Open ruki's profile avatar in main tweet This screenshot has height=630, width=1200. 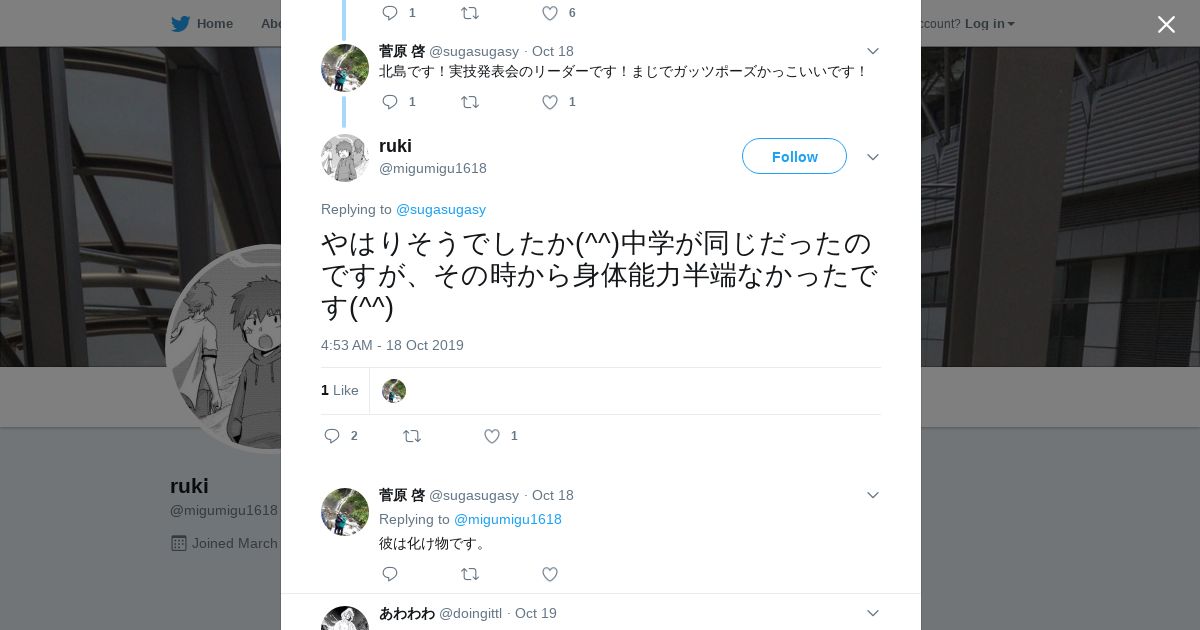(x=345, y=158)
